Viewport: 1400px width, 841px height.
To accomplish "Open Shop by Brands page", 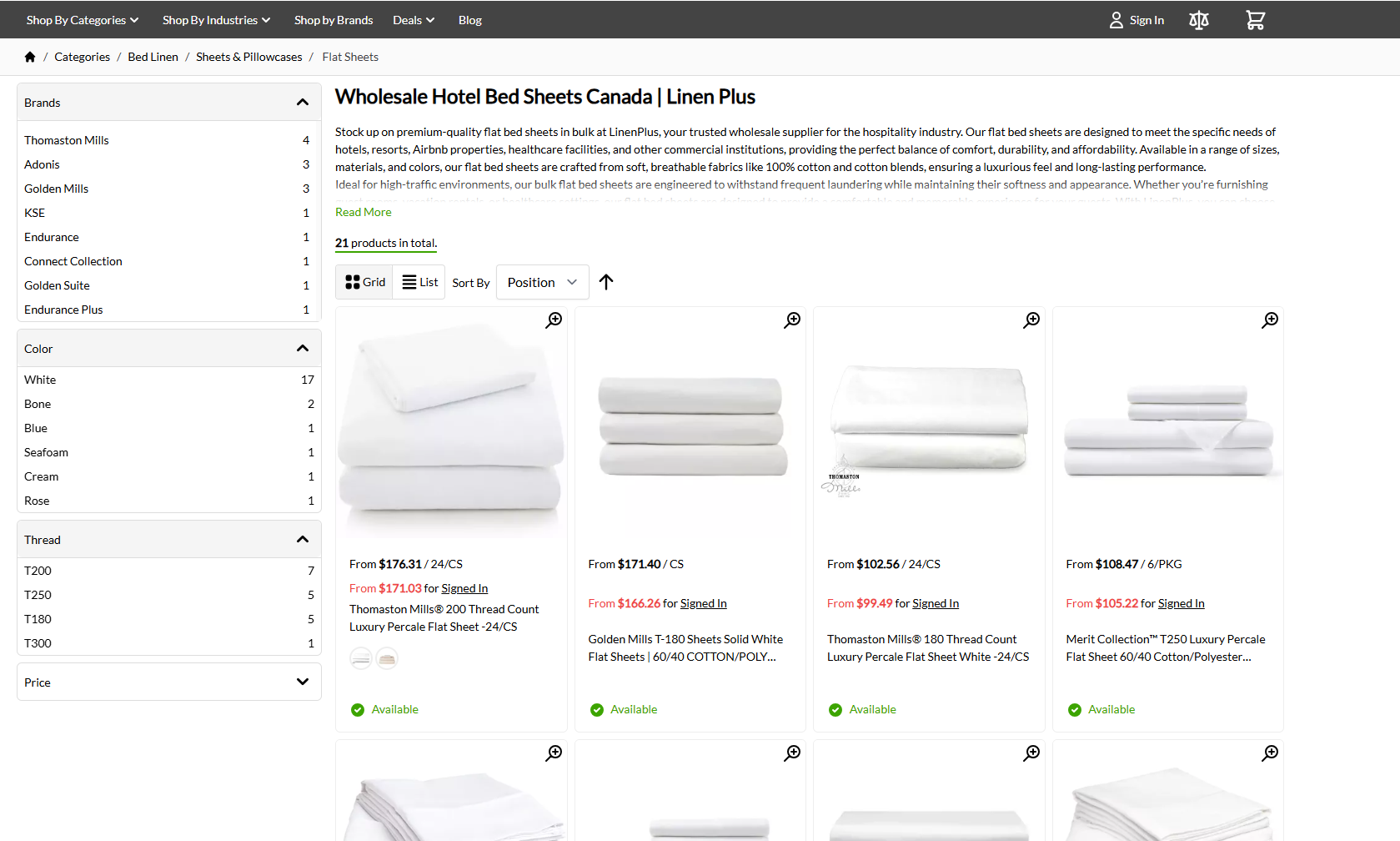I will click(x=334, y=20).
